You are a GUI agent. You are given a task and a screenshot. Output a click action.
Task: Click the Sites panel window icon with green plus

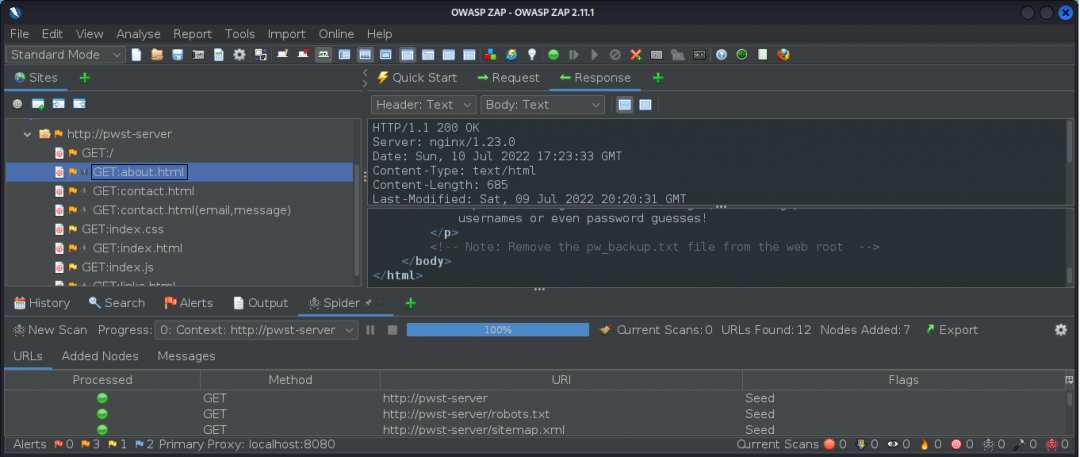pos(38,104)
